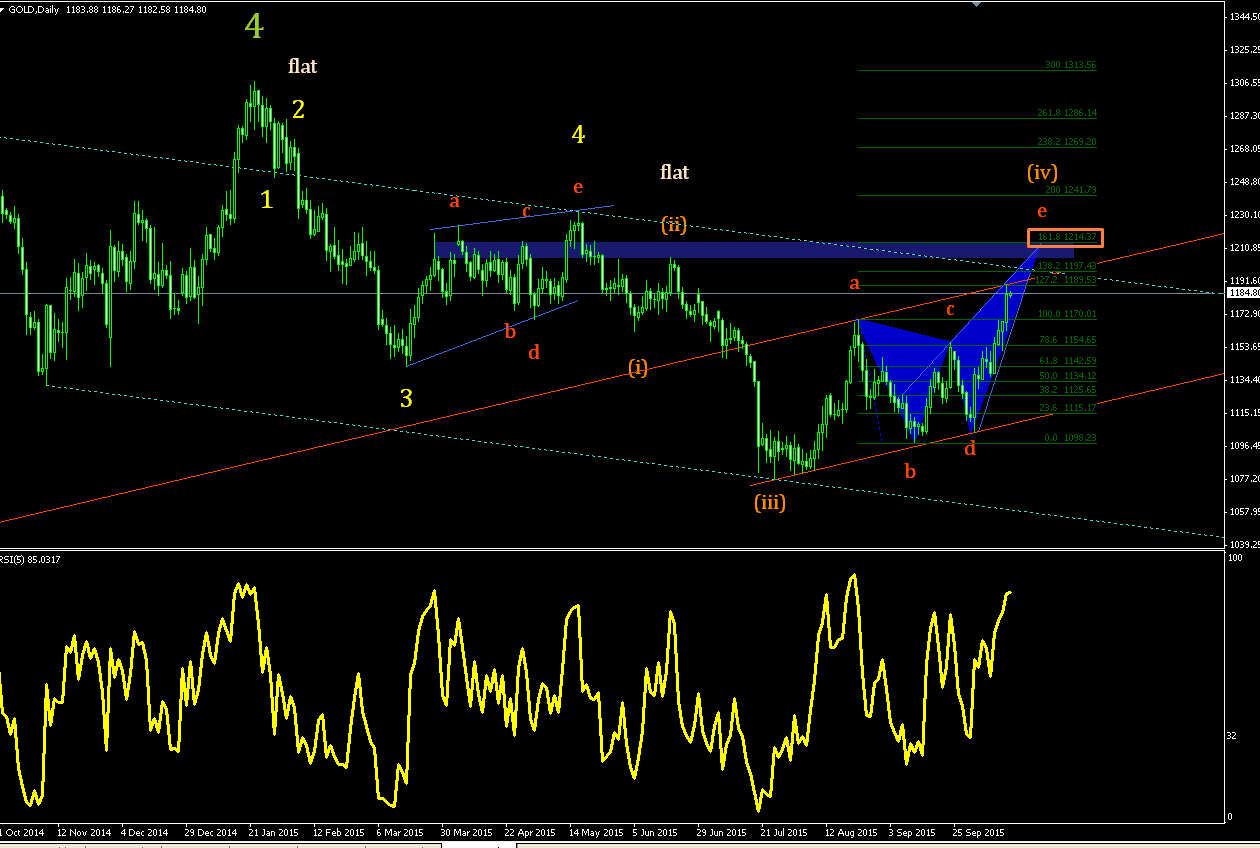Viewport: 1260px width, 848px height.
Task: Select the yellow 2 wave label
Action: pos(298,109)
